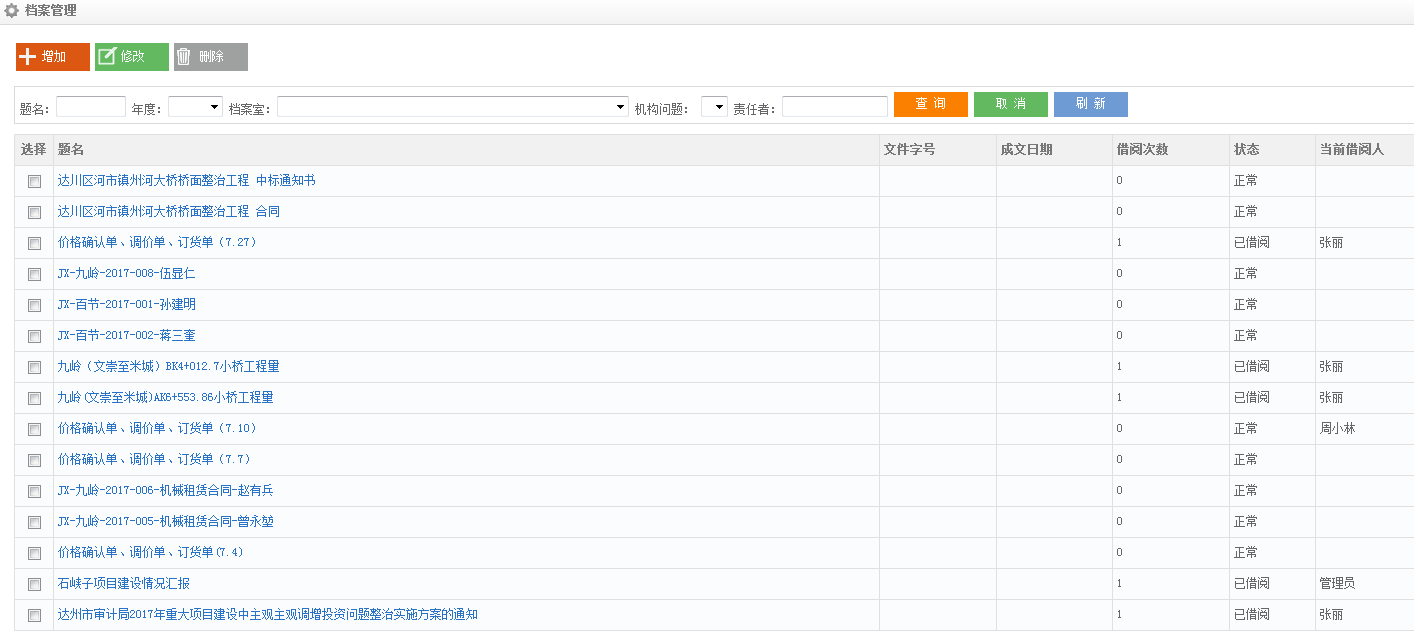Open the 机构问题 dropdown
The height and width of the screenshot is (637, 1414).
pos(714,107)
